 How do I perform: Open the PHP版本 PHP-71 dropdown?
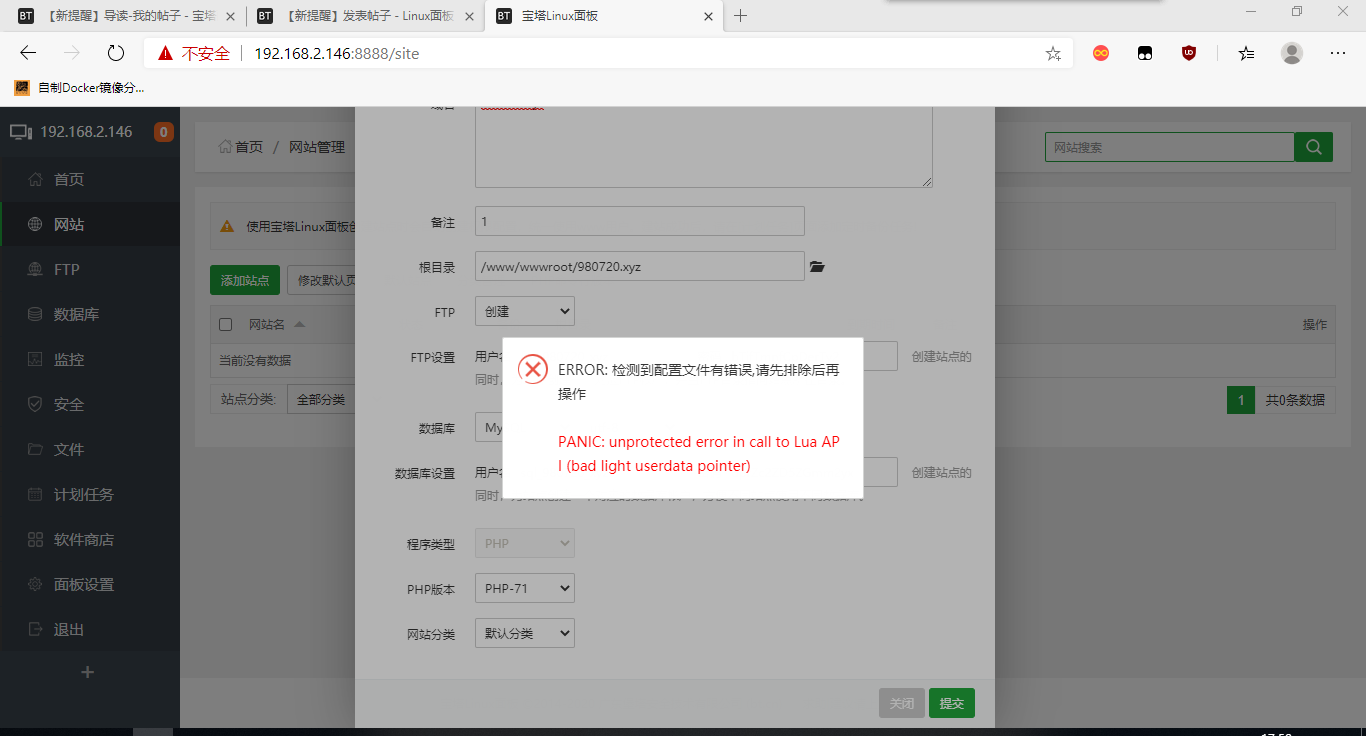(525, 588)
